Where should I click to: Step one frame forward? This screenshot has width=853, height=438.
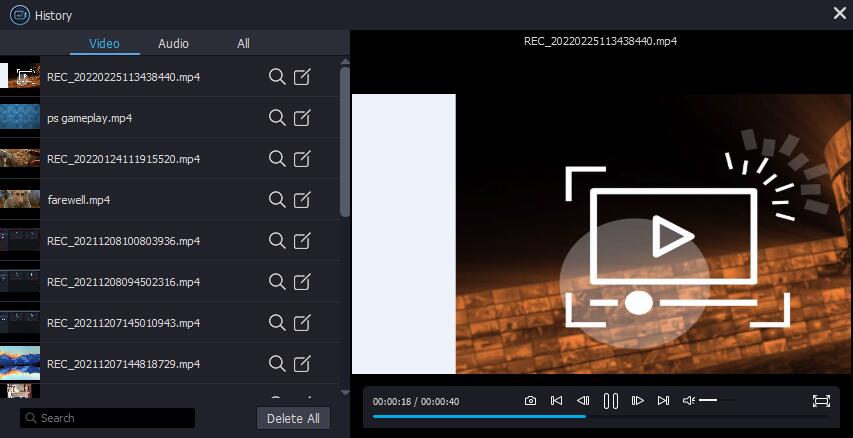click(638, 401)
